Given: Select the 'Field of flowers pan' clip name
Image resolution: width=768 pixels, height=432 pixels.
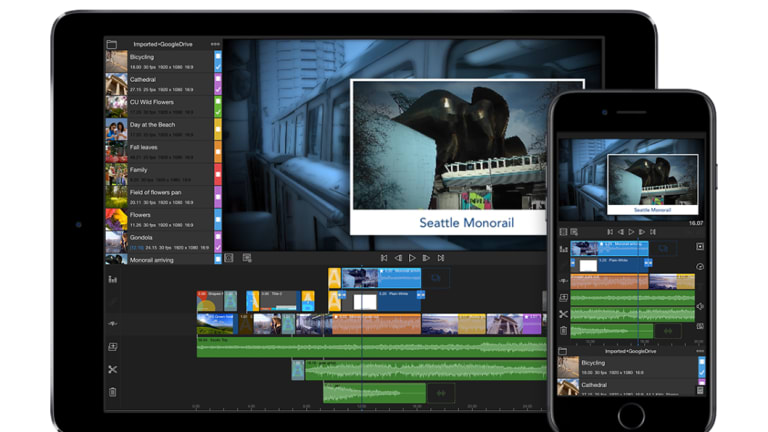Looking at the screenshot, I should pyautogui.click(x=155, y=192).
